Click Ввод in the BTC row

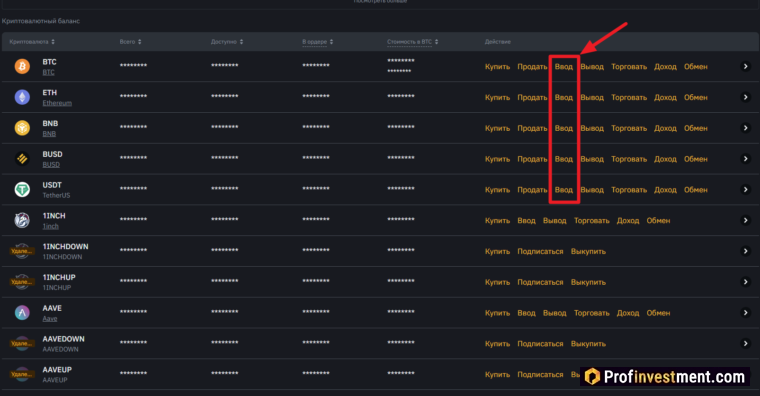[564, 67]
